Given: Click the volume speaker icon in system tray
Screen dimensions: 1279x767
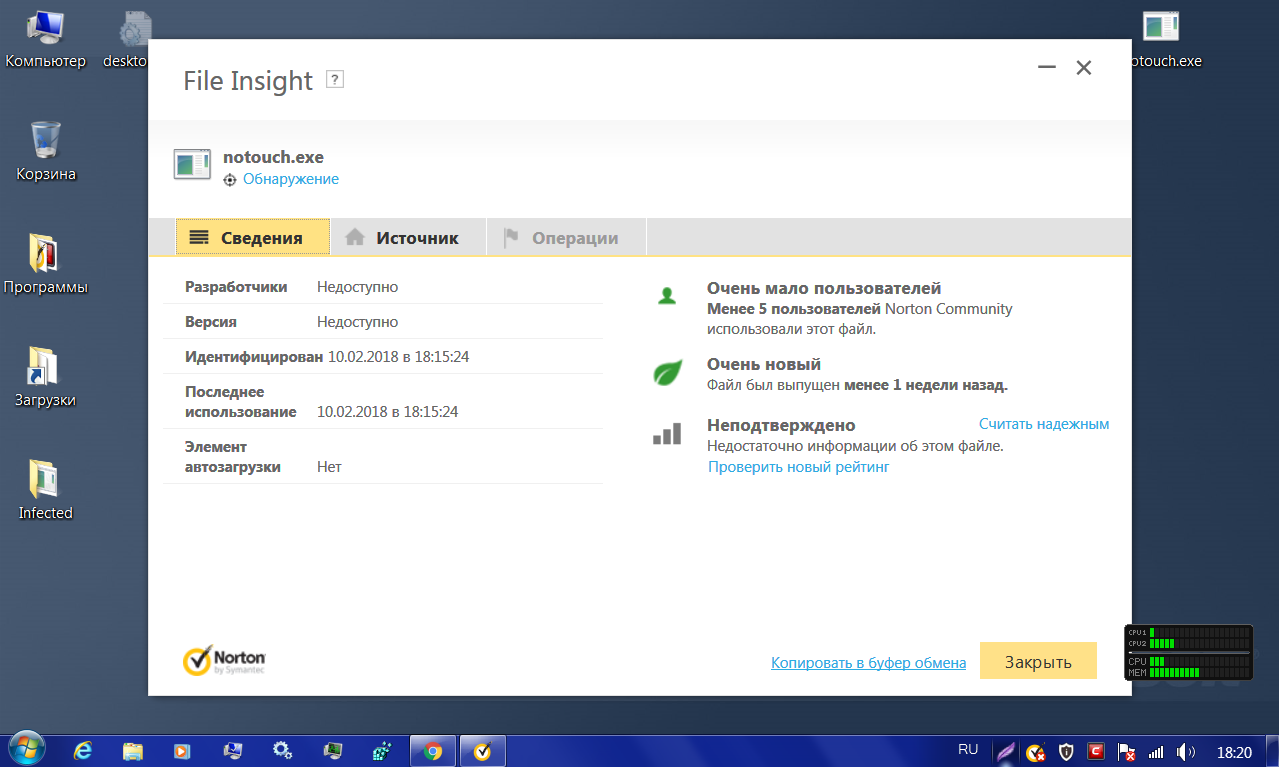Looking at the screenshot, I should [x=1186, y=751].
